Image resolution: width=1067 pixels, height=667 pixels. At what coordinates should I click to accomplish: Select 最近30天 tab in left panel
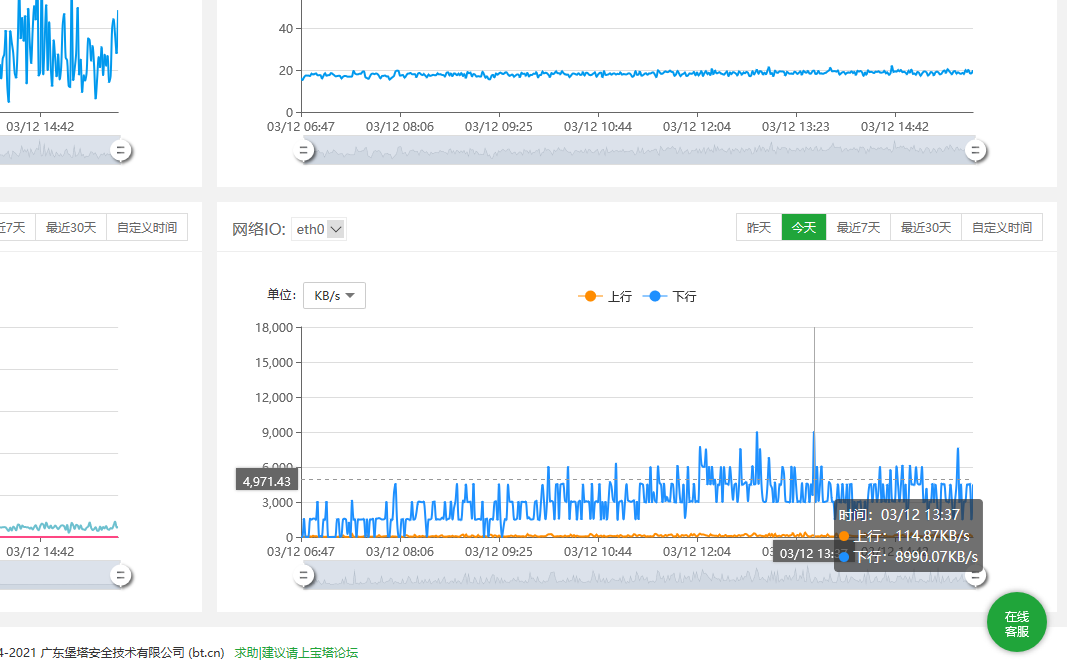click(71, 227)
